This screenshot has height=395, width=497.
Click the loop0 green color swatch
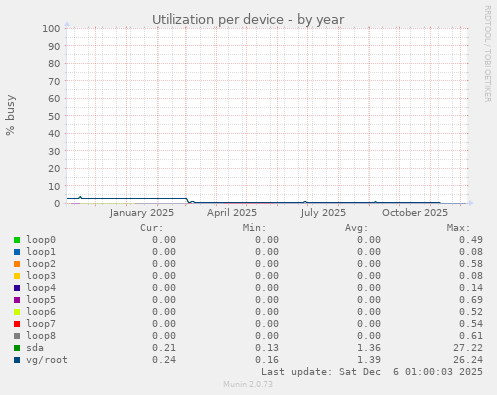tap(17, 240)
